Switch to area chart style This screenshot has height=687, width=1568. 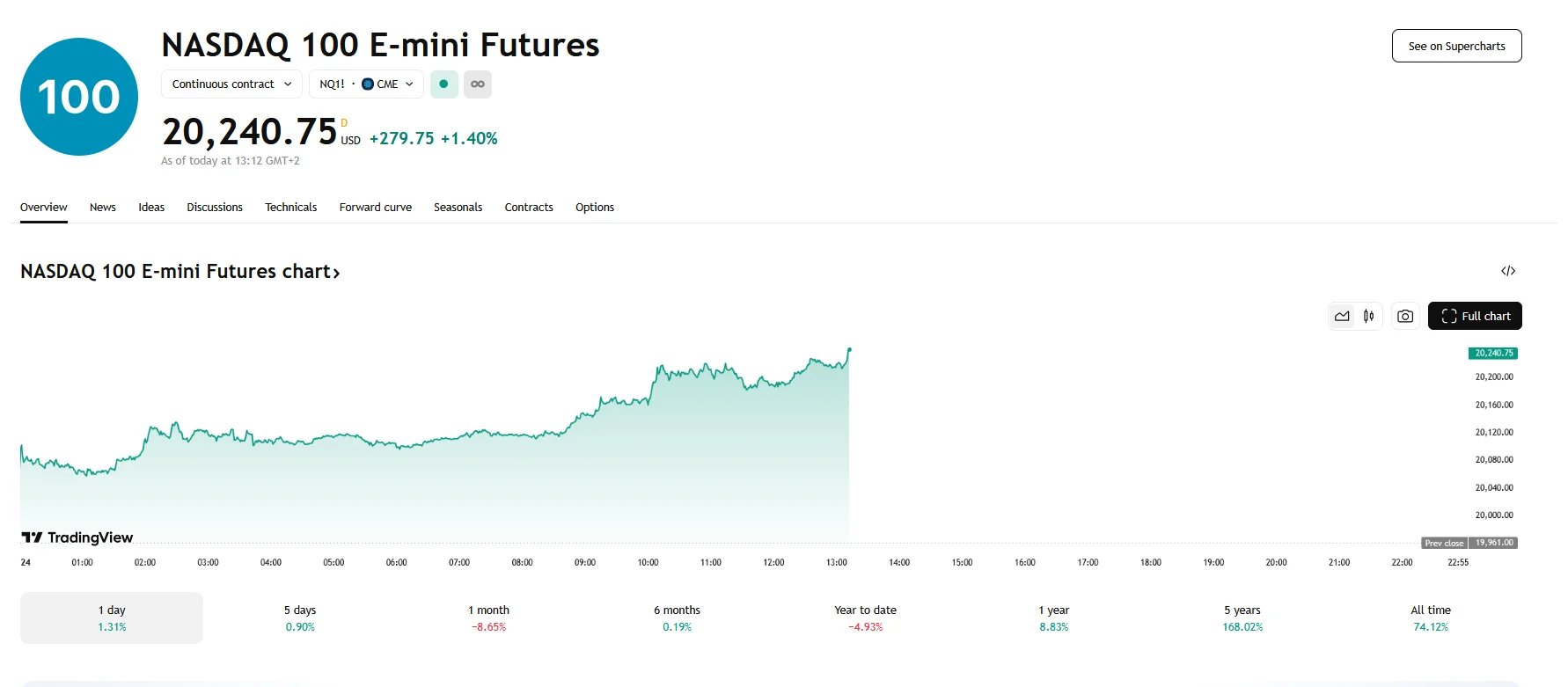[1342, 317]
